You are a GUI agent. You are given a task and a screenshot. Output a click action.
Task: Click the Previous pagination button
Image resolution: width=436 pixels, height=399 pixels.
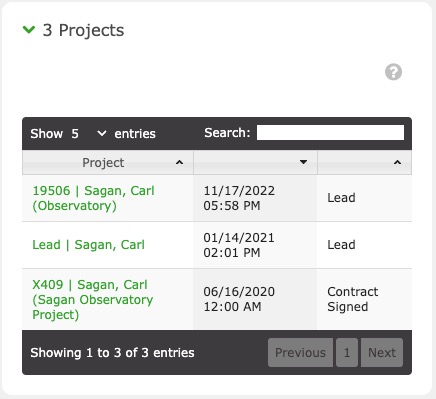pyautogui.click(x=300, y=353)
